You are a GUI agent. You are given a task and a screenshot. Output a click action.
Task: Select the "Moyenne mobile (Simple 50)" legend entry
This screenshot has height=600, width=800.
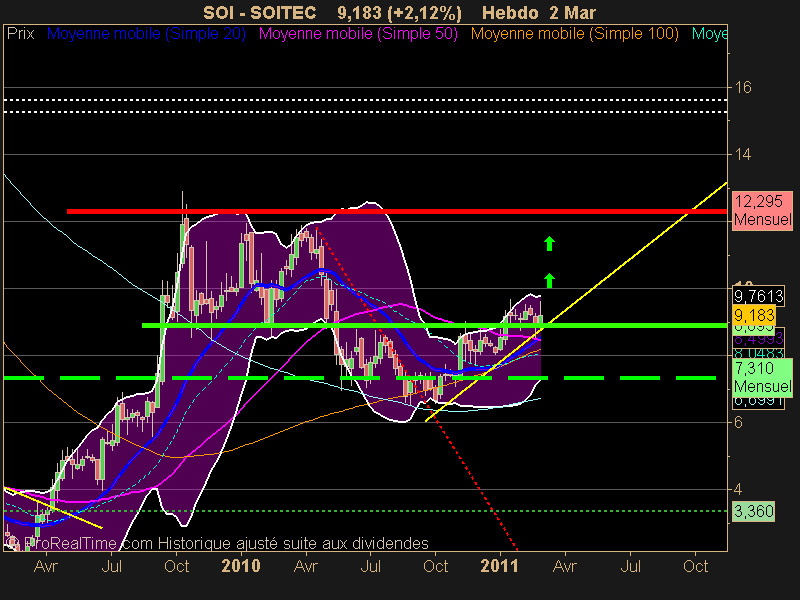click(x=358, y=34)
